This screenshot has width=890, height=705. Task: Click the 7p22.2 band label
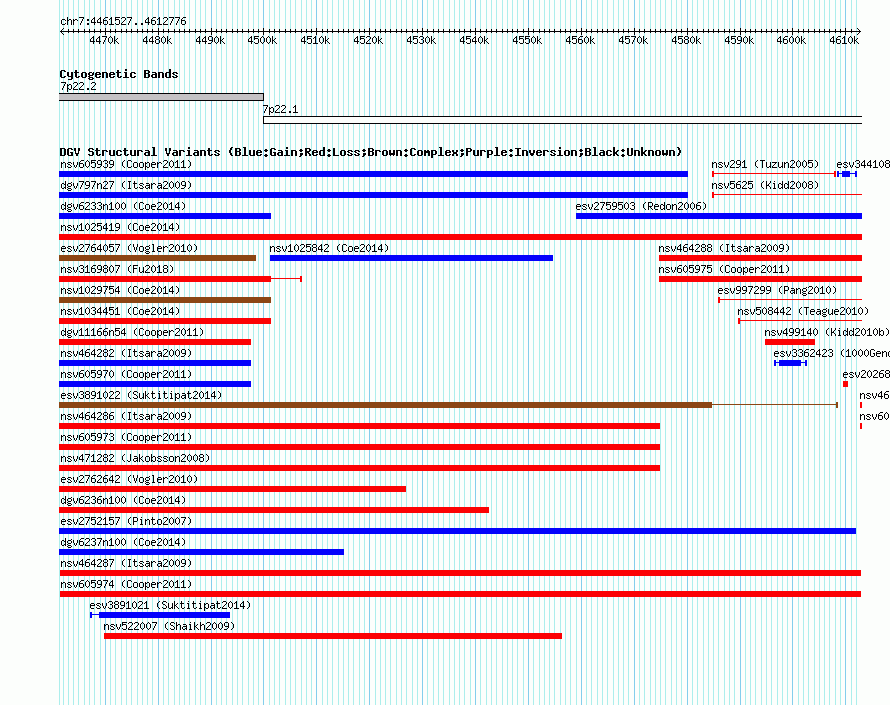pos(78,86)
